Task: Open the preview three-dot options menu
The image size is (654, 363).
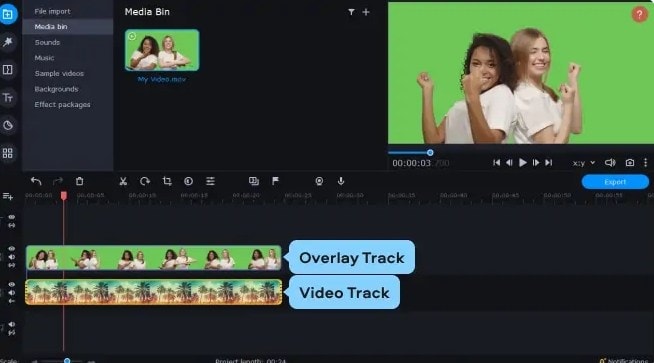Action: 645,163
